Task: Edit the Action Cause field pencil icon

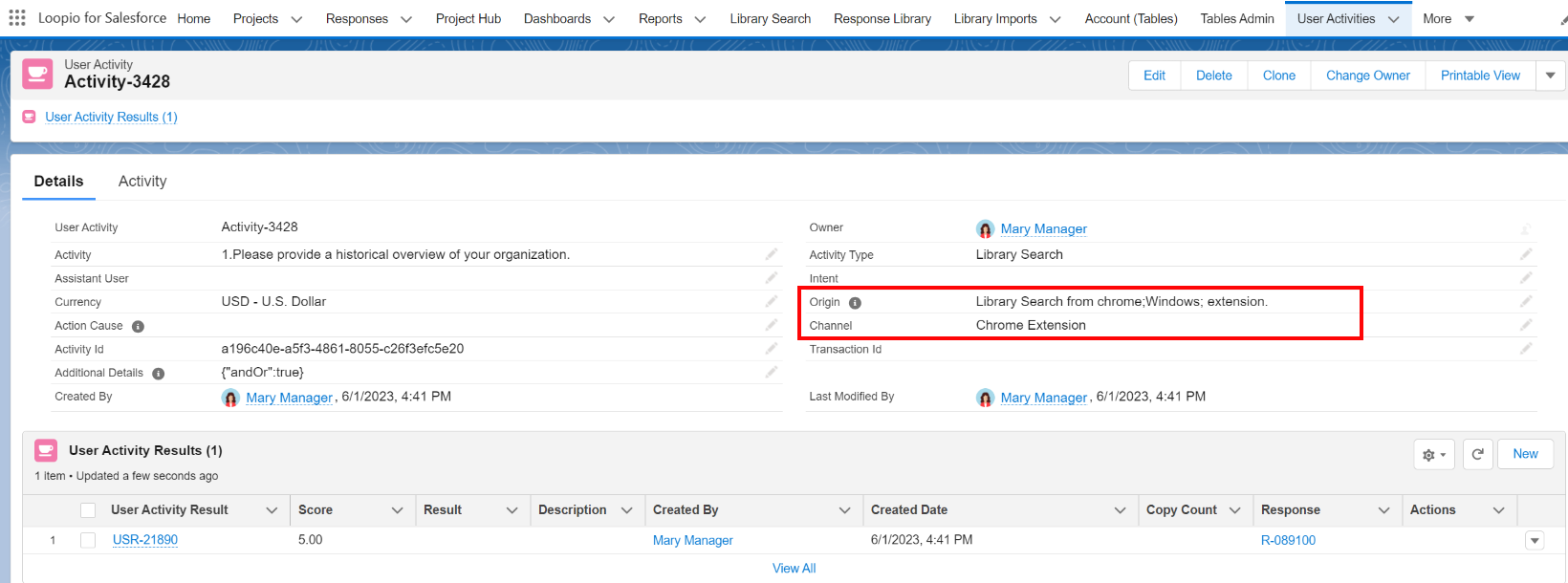Action: coord(771,325)
